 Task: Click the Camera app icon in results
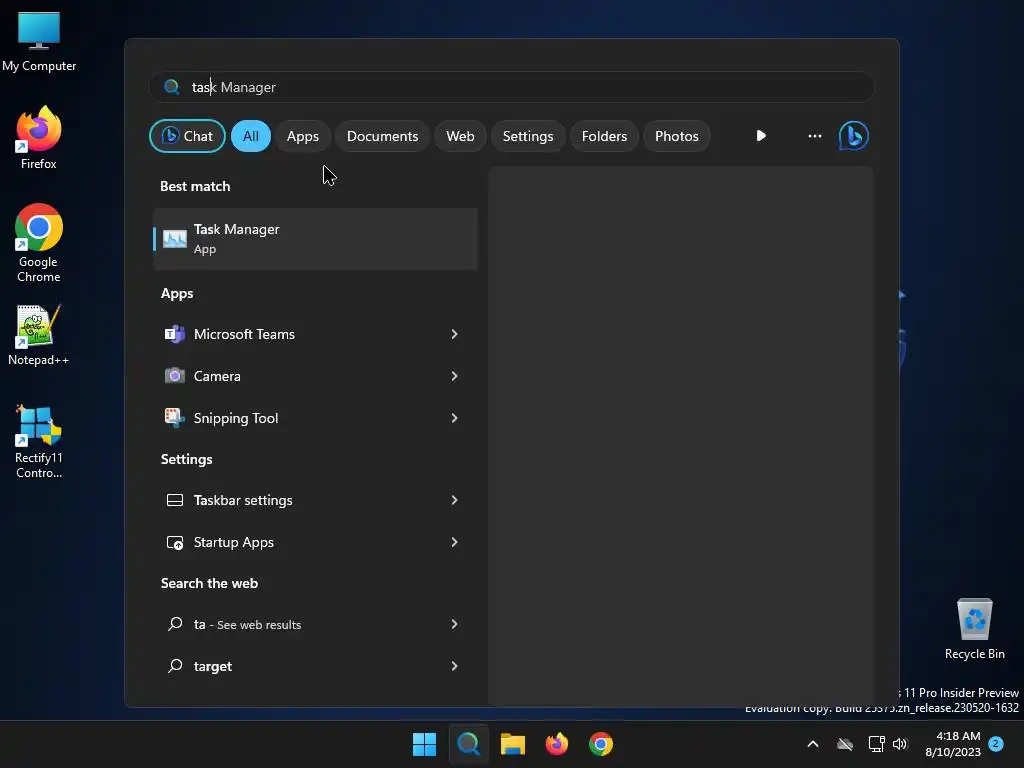174,376
